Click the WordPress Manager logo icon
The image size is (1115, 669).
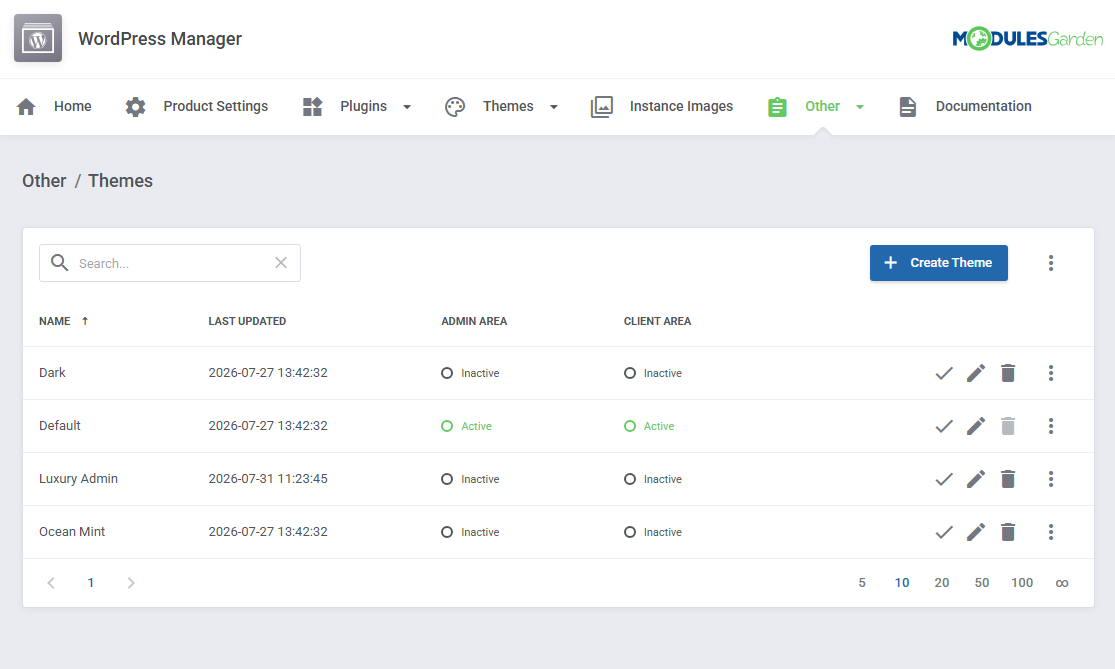[x=38, y=38]
